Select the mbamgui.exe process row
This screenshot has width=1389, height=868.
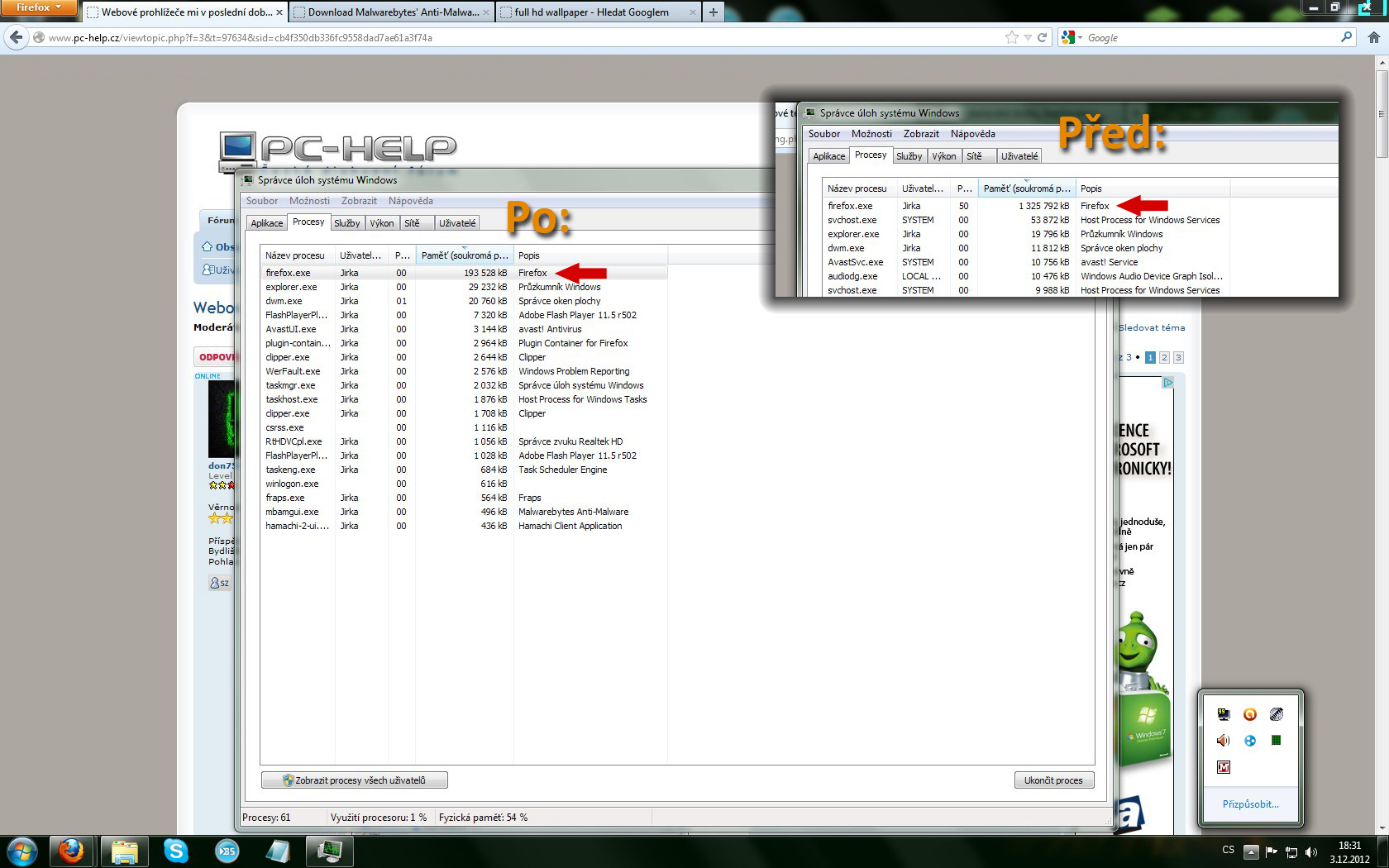(464, 512)
